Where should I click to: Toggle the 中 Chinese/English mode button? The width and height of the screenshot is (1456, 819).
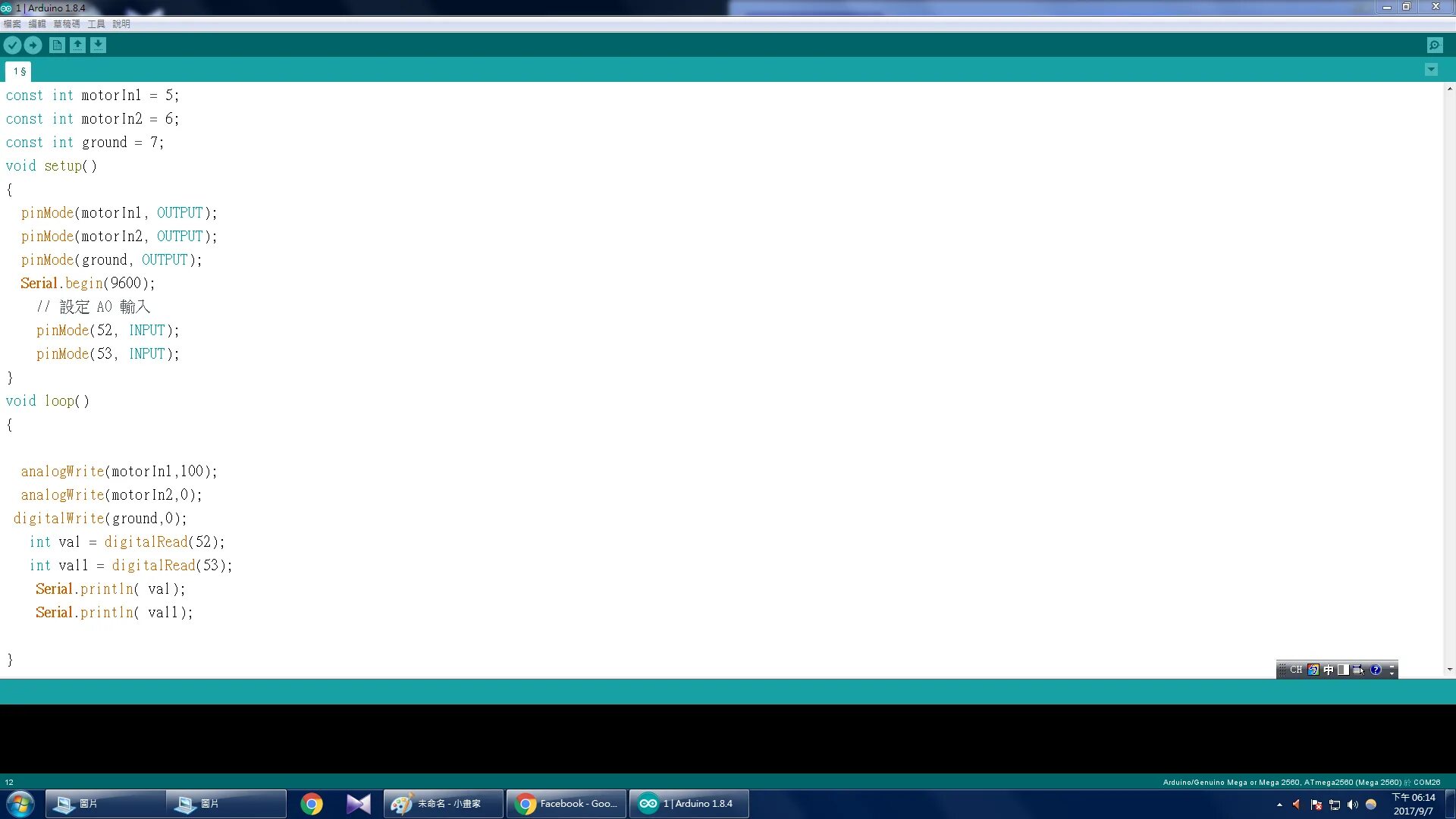[x=1329, y=670]
